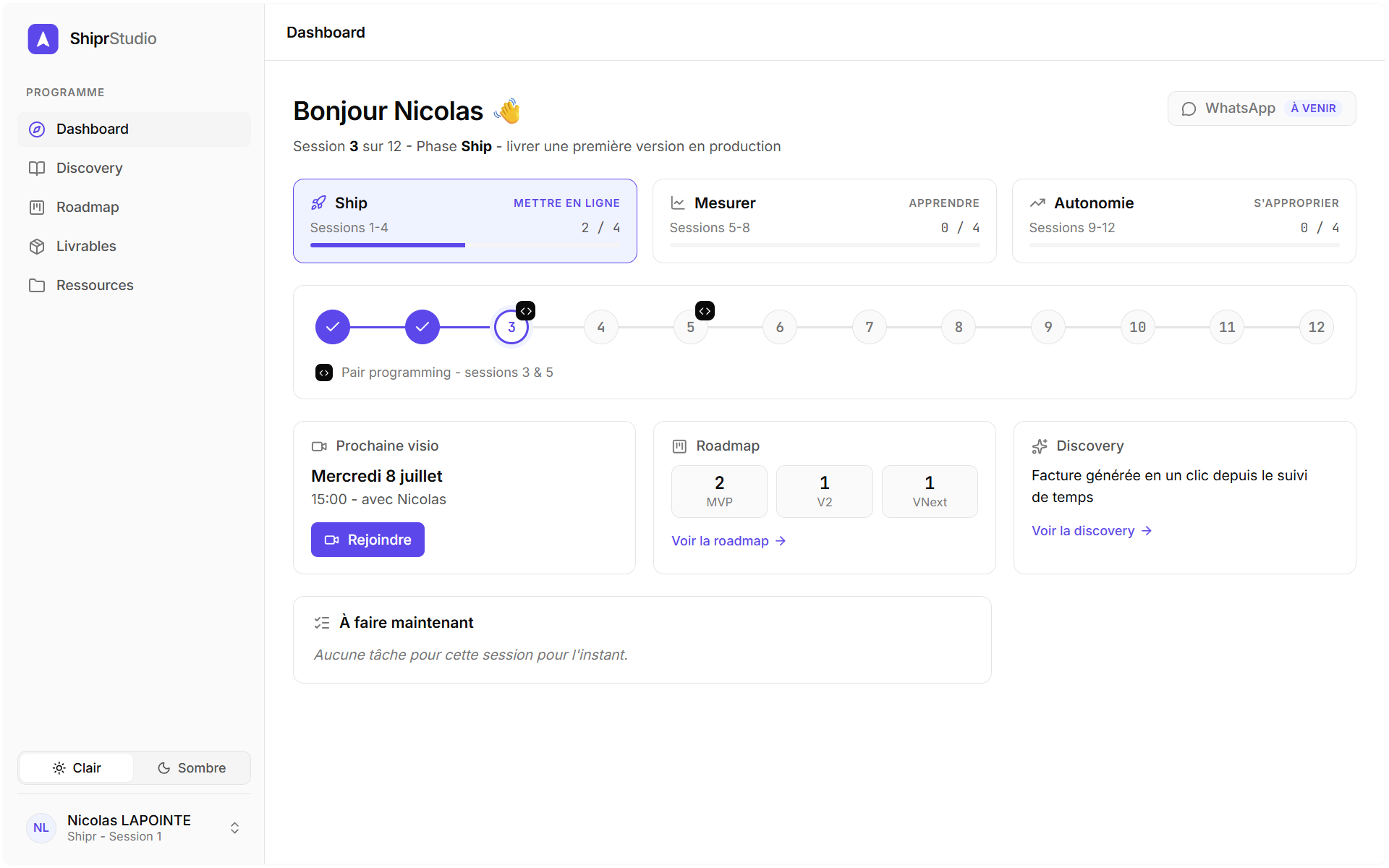The width and height of the screenshot is (1389, 868).
Task: Select session 9 step
Action: (x=1048, y=327)
